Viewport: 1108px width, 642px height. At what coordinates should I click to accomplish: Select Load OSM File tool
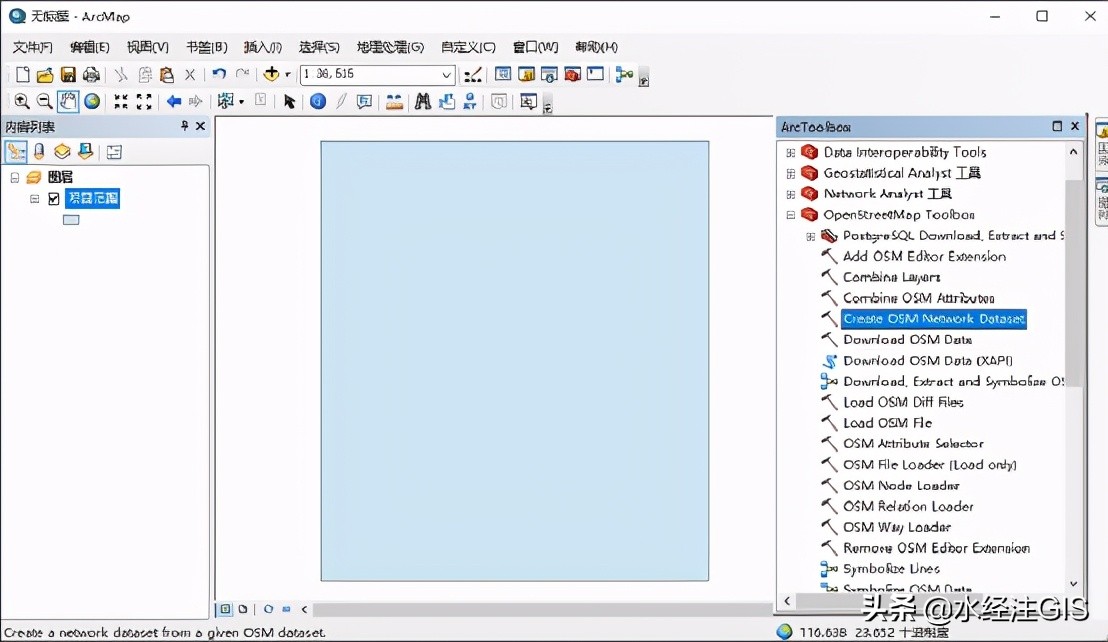pos(888,423)
